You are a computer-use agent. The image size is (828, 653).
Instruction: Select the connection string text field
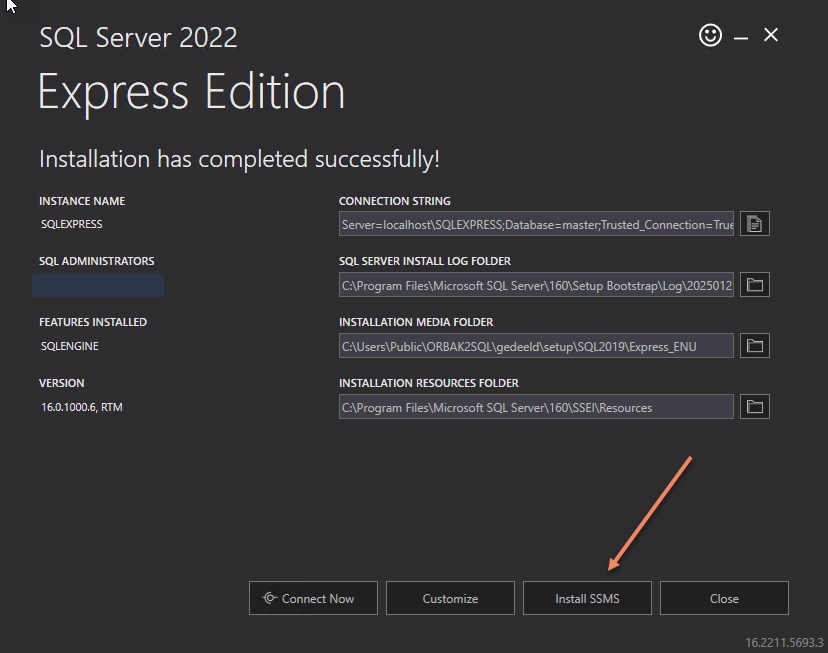point(536,224)
